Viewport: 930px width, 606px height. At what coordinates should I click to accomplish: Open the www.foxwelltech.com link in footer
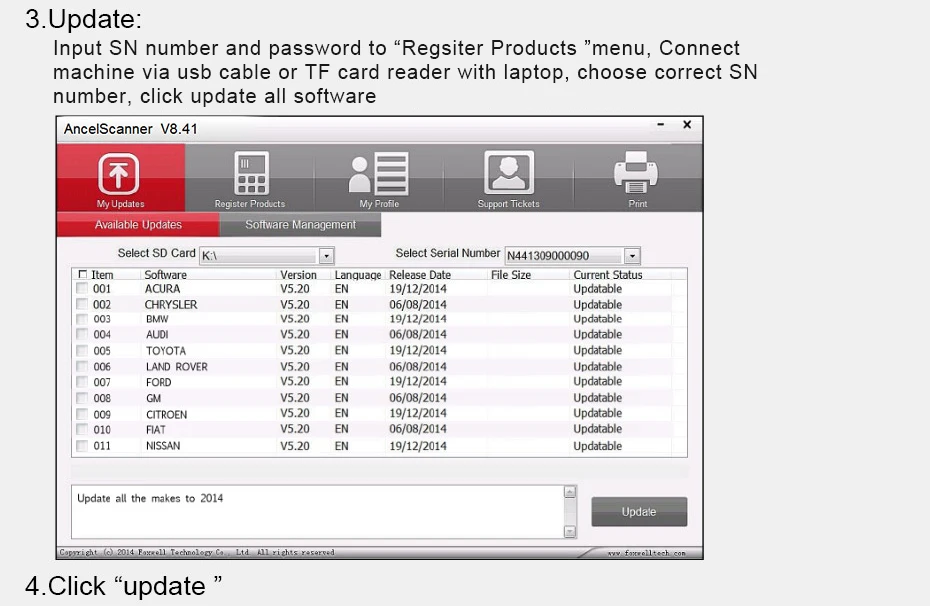646,553
